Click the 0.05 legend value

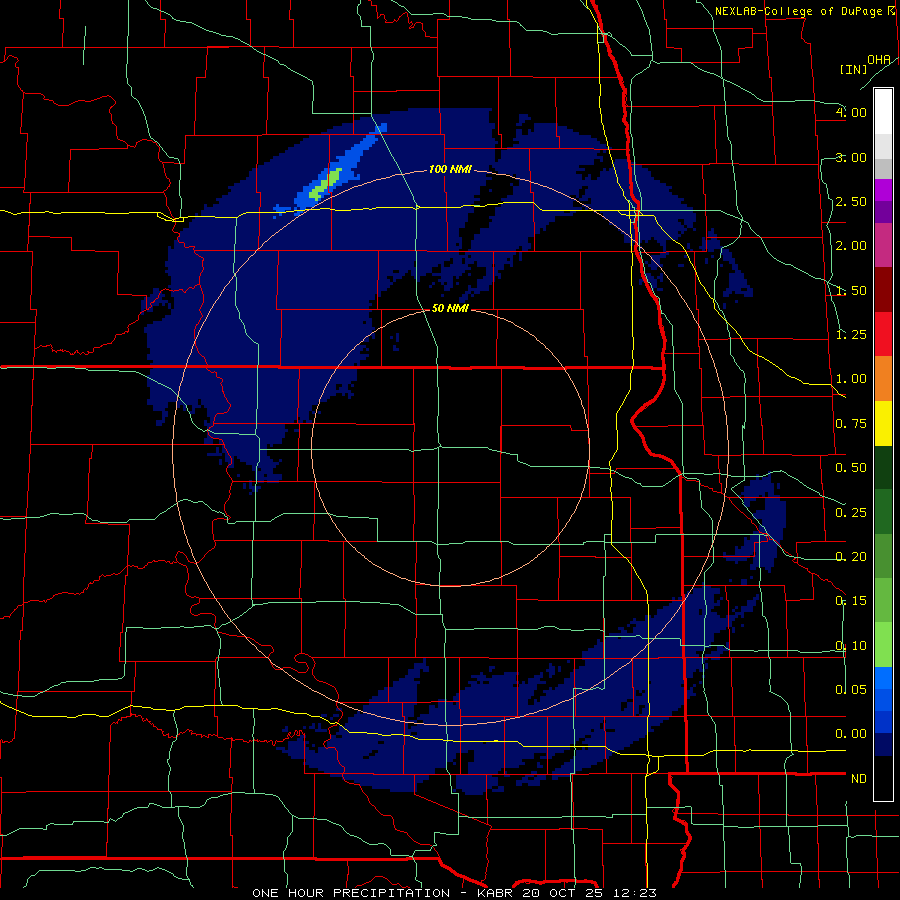851,689
